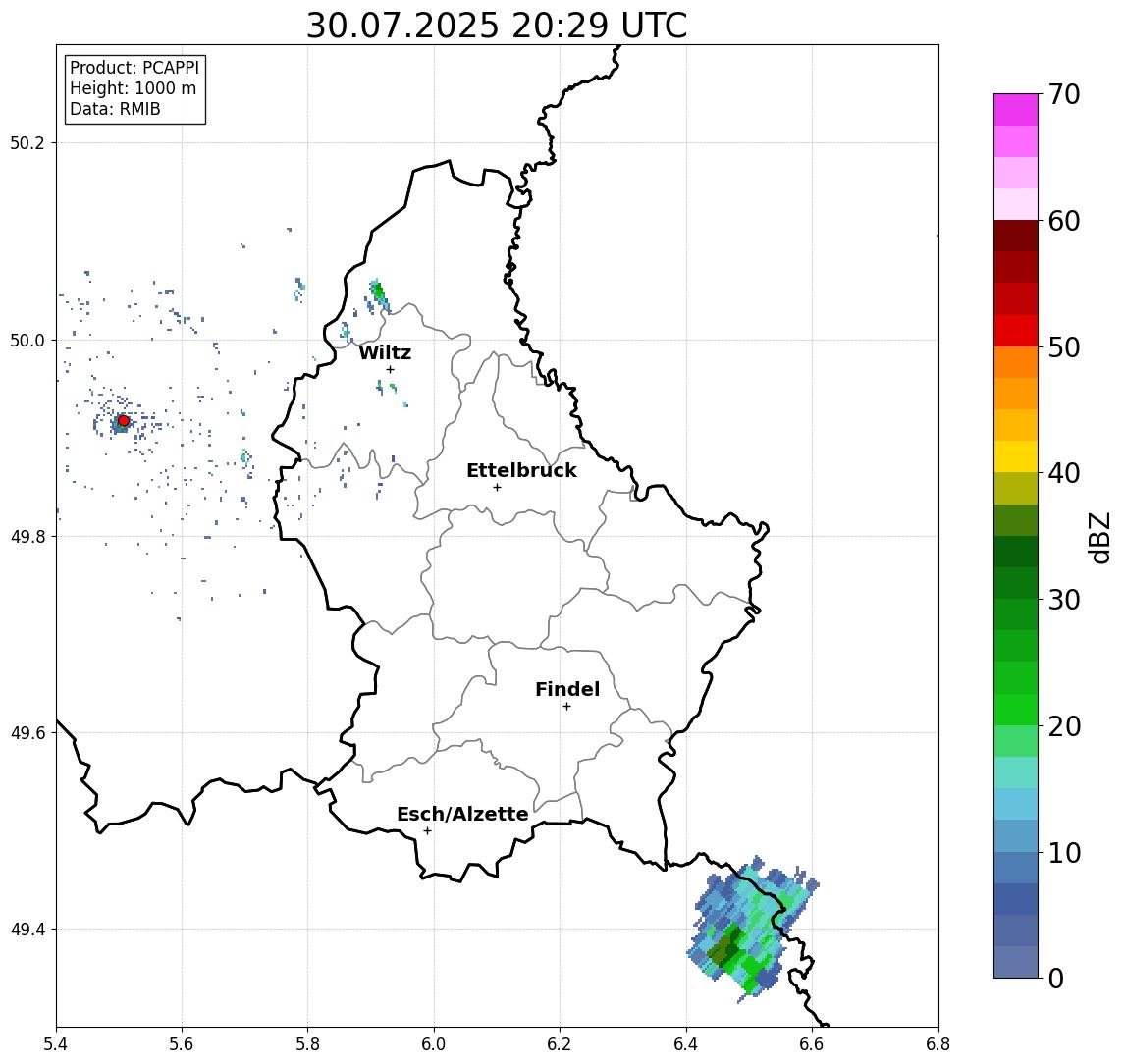
Task: Click the longitude tick label 6.4
Action: click(686, 1043)
